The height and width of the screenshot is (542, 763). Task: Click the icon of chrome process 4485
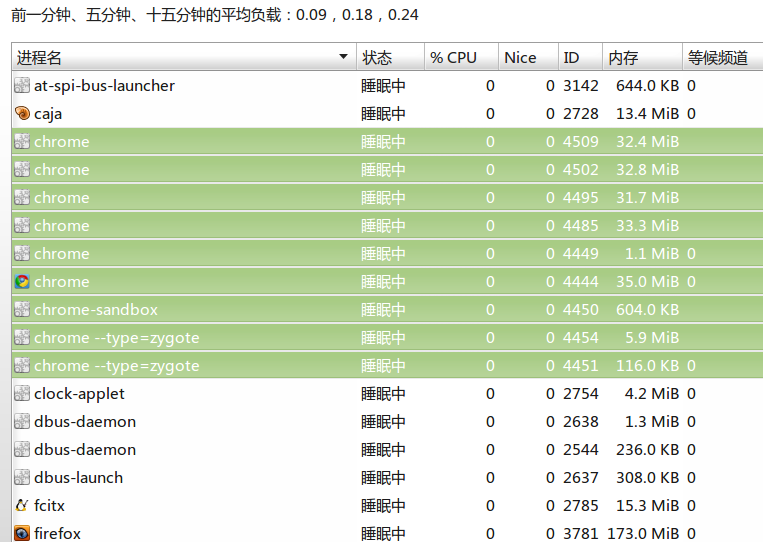tap(22, 225)
